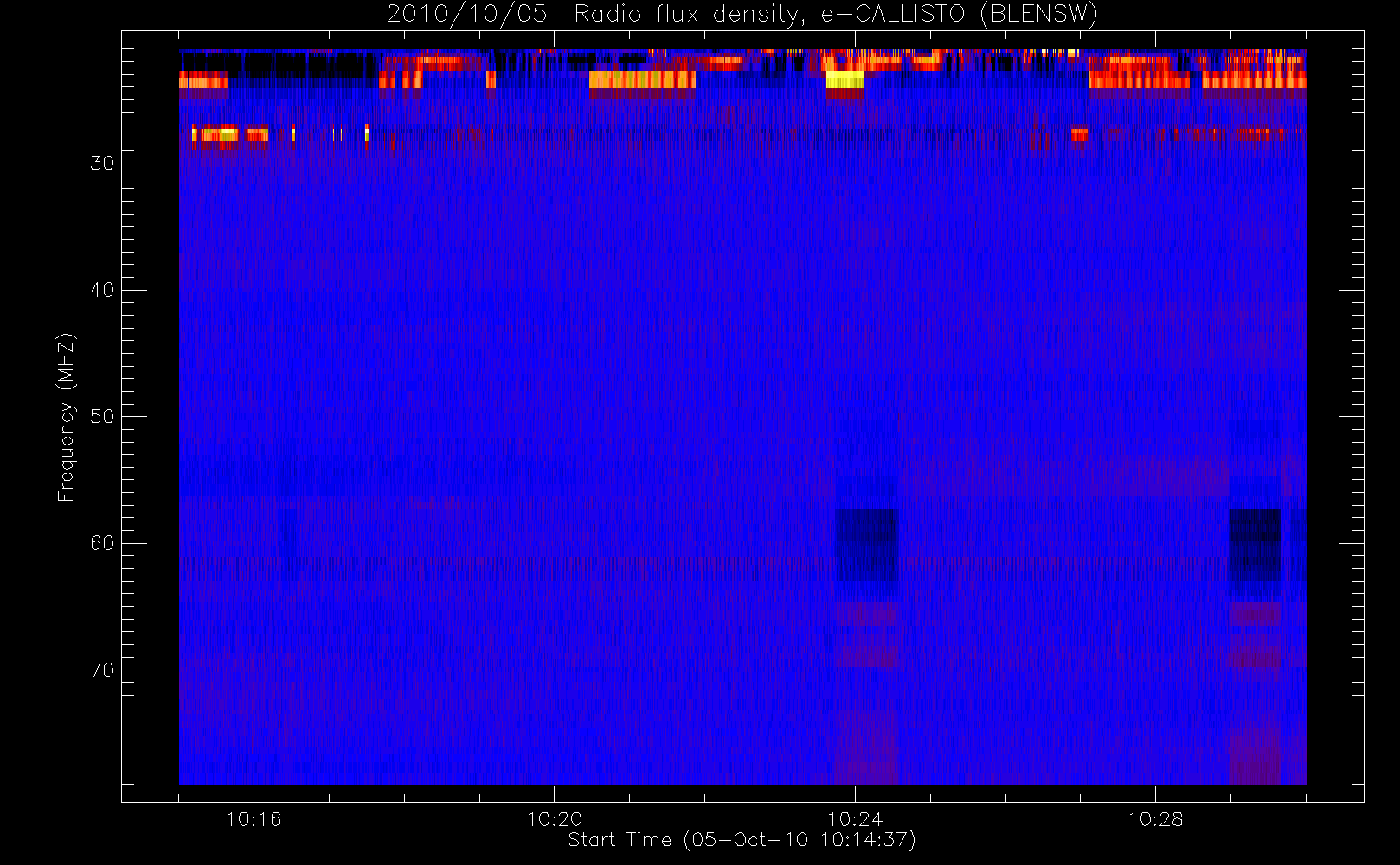The width and height of the screenshot is (1400, 865).
Task: Click the 'Start Time (05-Oct-10 10:14:37)' label
Action: pyautogui.click(x=742, y=840)
